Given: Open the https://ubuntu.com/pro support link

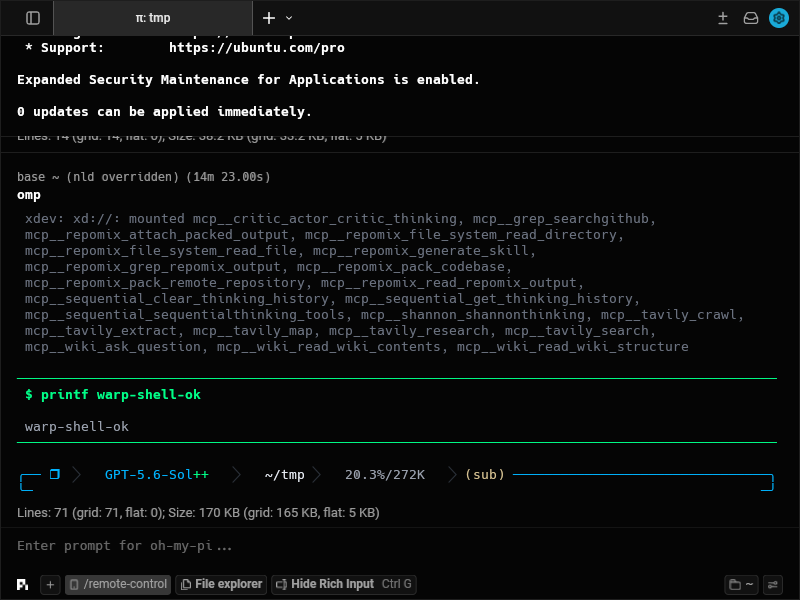Looking at the screenshot, I should click(257, 47).
